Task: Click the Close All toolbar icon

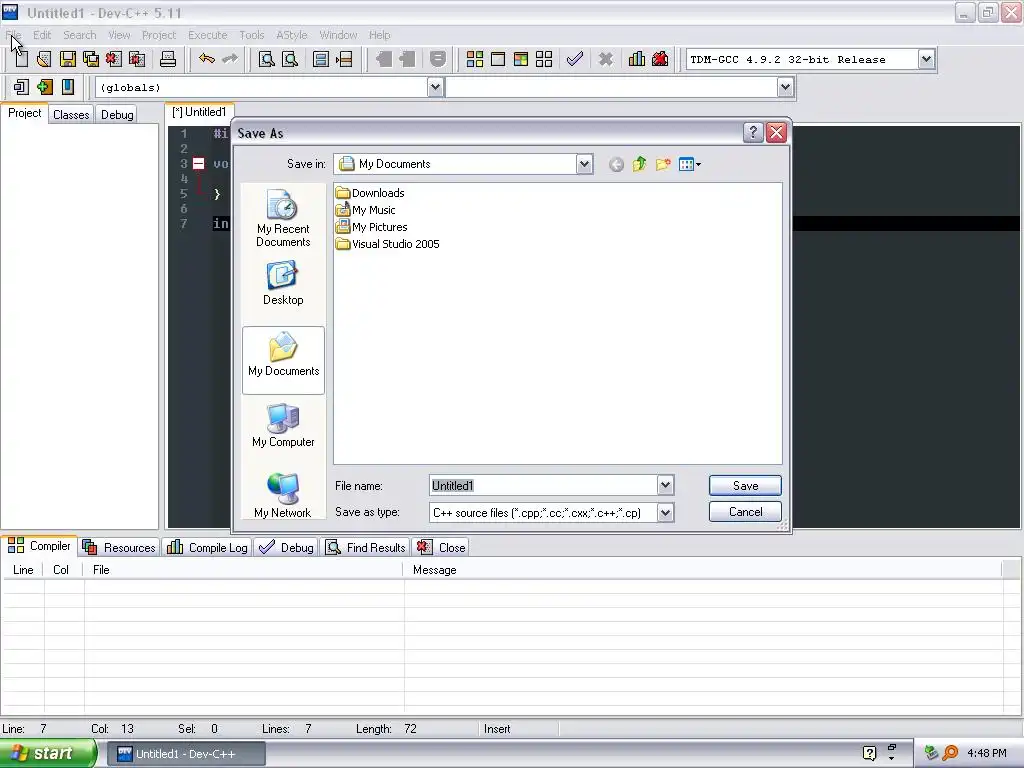Action: 137,59
